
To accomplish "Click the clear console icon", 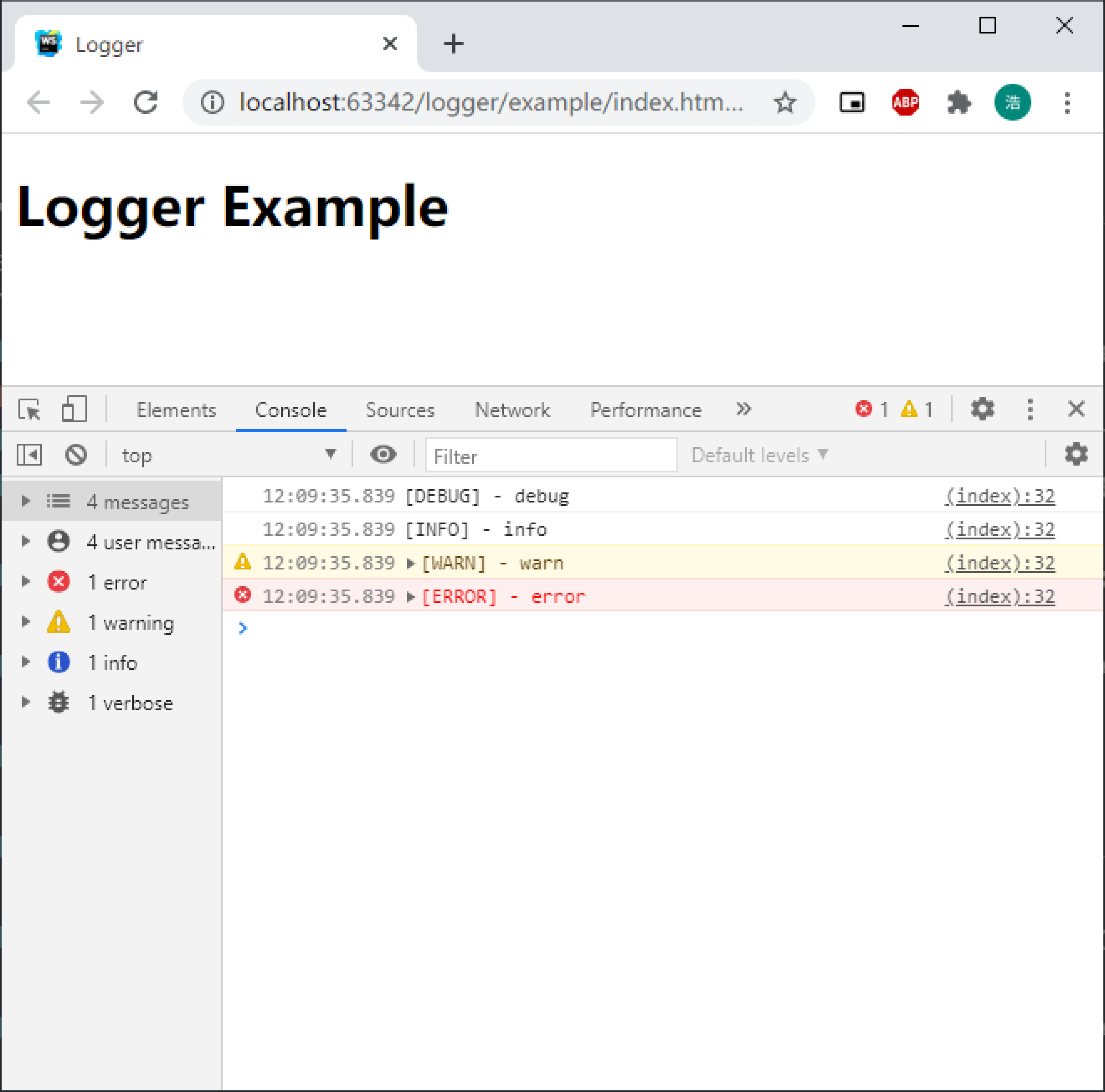I will coord(76,454).
